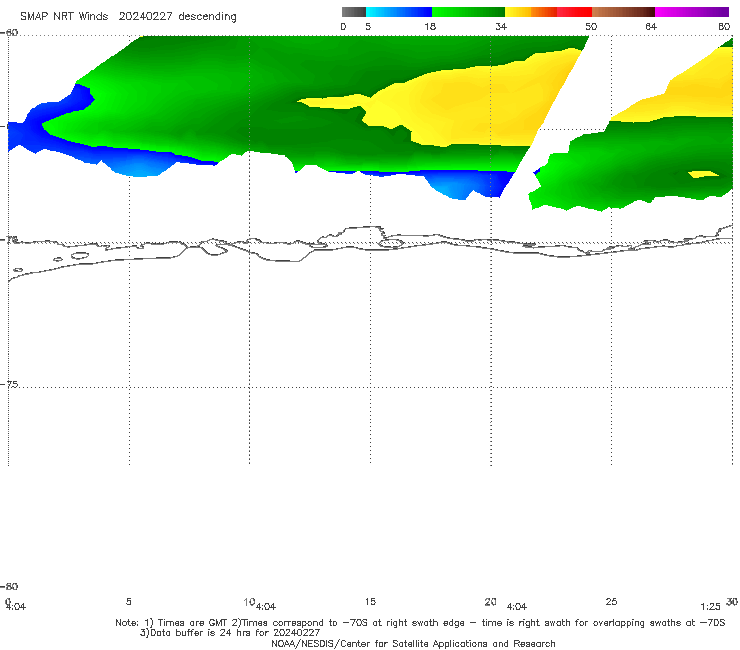Image resolution: width=740 pixels, height=650 pixels.
Task: Pick the gray segment of the color scale
Action: point(353,12)
